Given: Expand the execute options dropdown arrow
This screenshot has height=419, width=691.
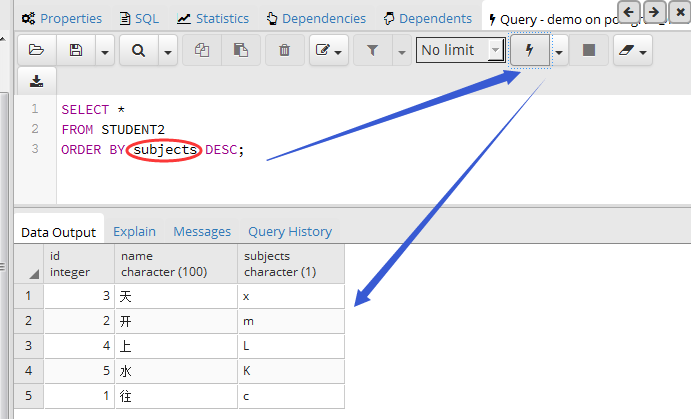Looking at the screenshot, I should tap(559, 51).
